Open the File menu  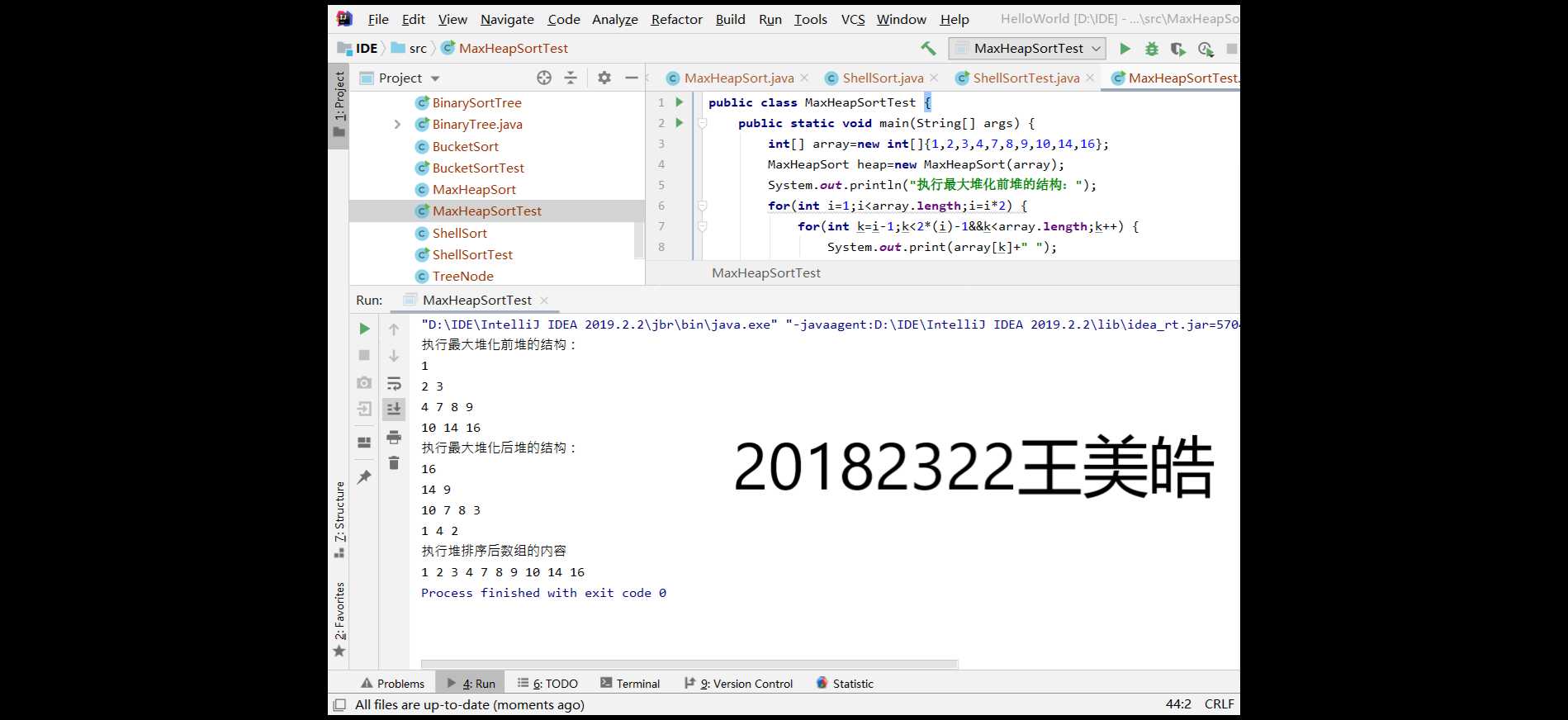[378, 19]
